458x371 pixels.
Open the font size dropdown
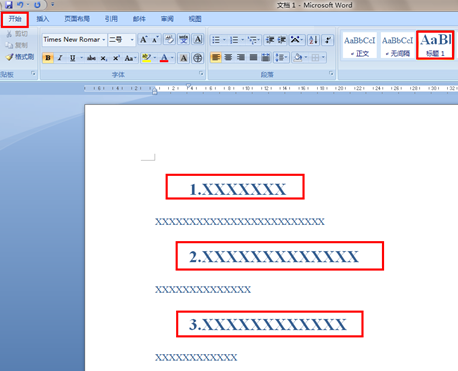[x=132, y=40]
